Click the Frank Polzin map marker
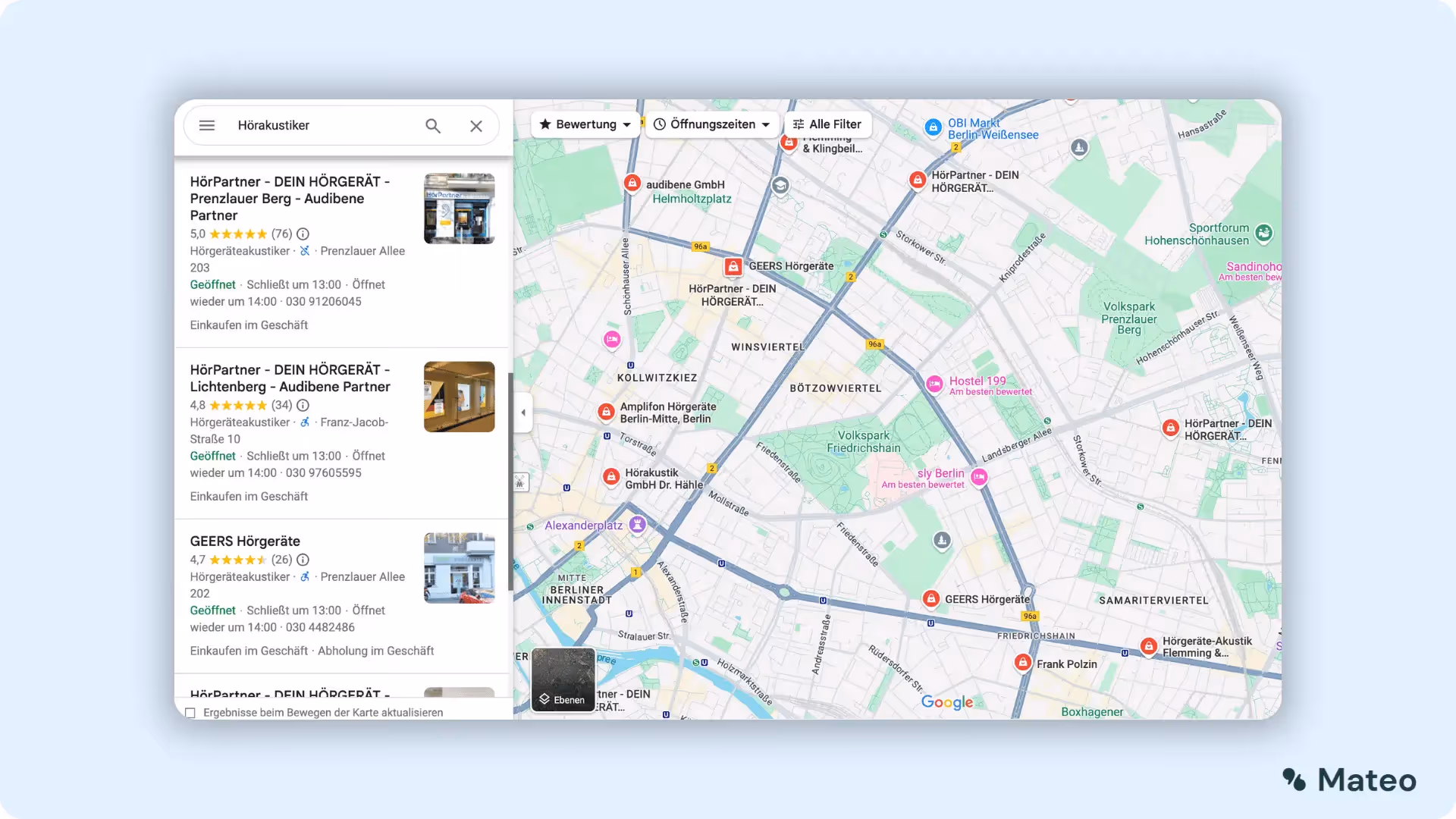 coord(1023,663)
